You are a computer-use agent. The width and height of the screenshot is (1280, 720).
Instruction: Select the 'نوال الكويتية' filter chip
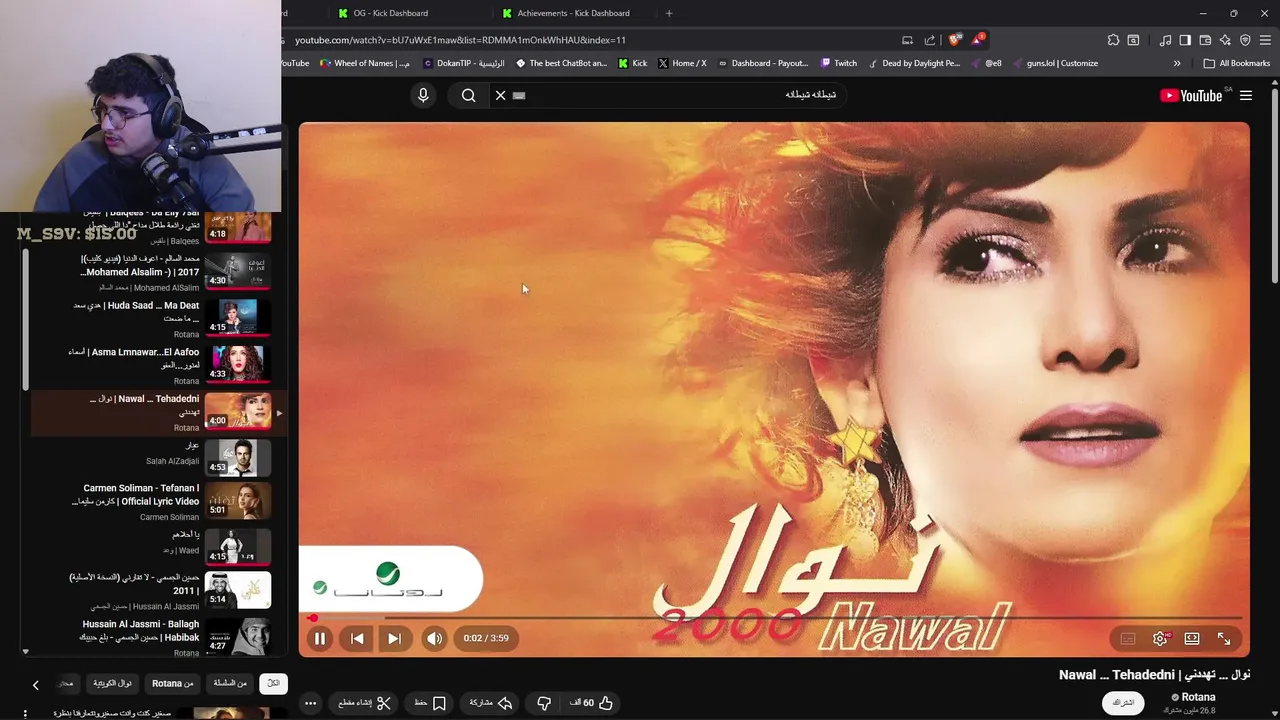pos(112,683)
